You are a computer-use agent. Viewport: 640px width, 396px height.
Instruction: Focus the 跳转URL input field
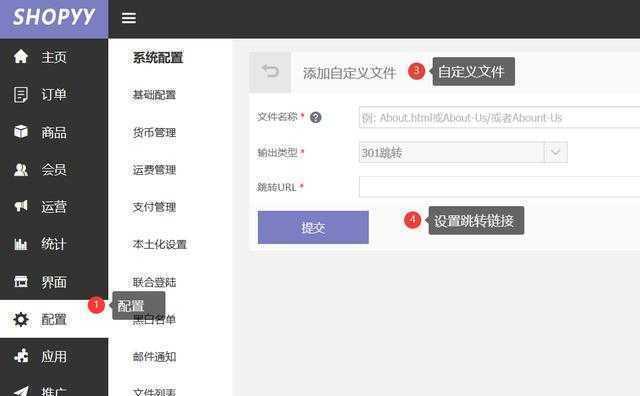pyautogui.click(x=499, y=187)
